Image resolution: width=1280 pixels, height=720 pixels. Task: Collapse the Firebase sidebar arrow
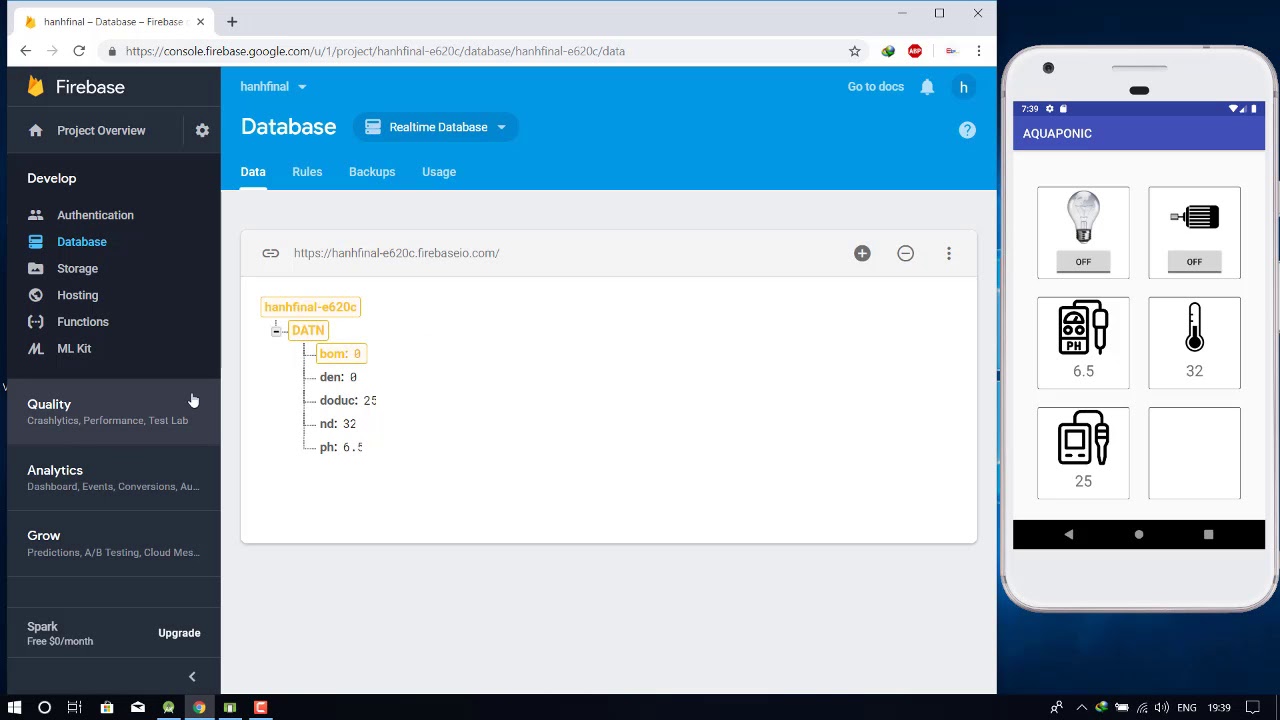[192, 677]
